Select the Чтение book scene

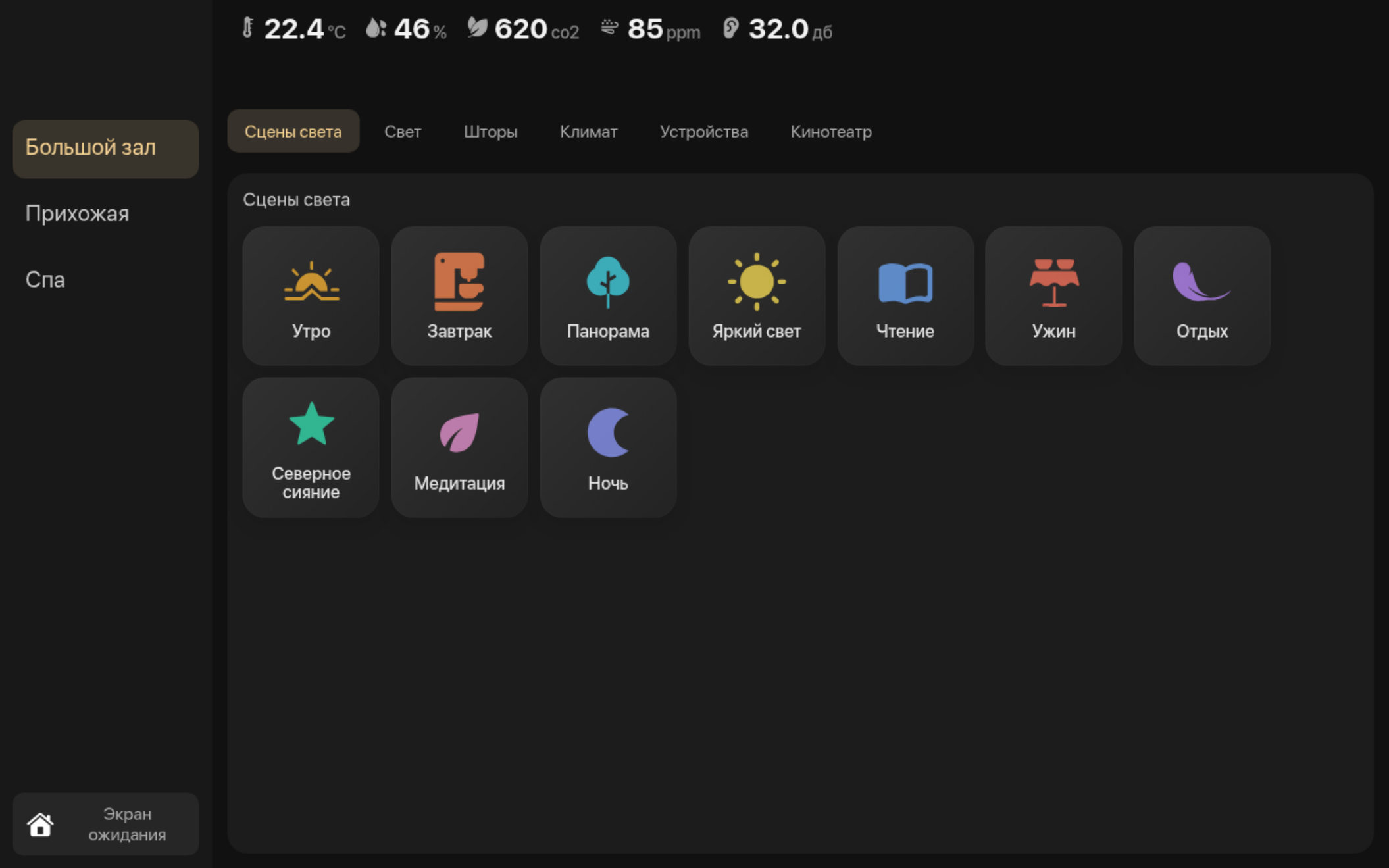pos(905,296)
